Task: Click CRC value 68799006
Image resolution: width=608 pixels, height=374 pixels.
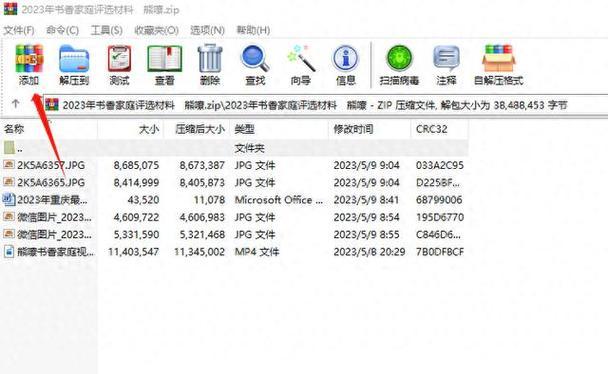Action: [439, 200]
